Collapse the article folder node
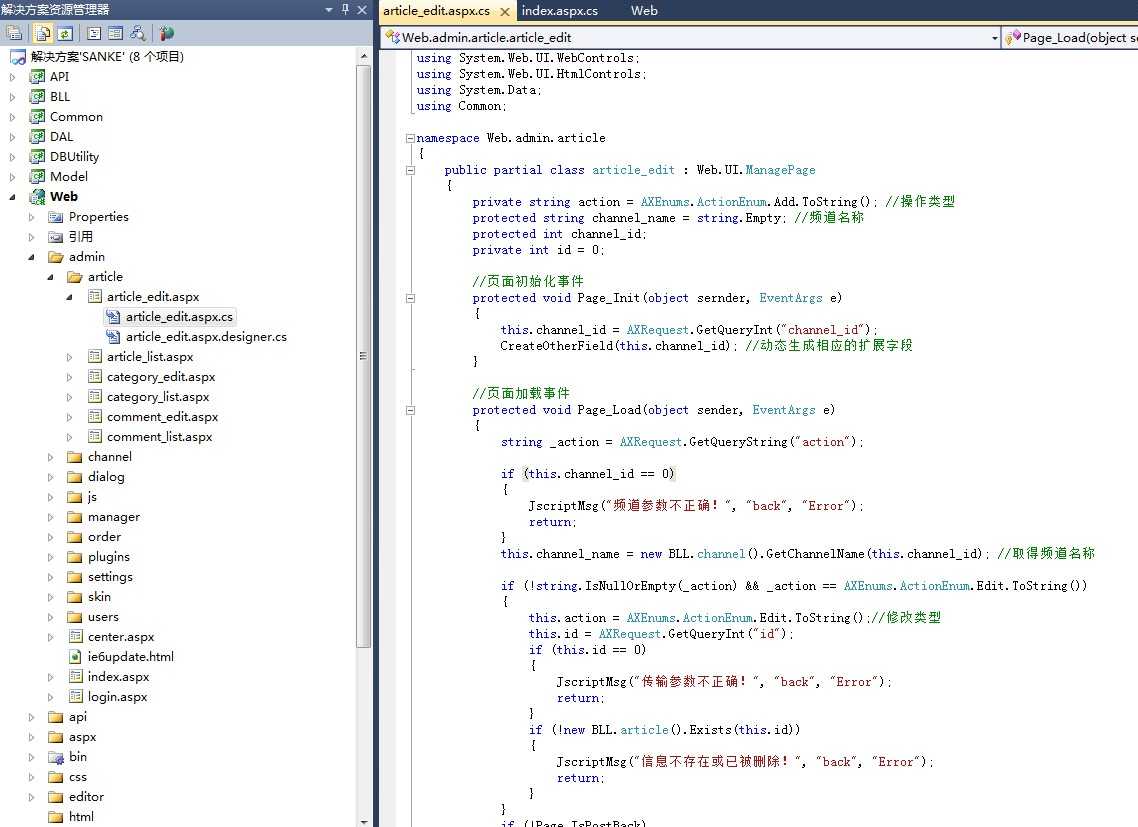Screen dimensions: 1138x827 [x=50, y=277]
